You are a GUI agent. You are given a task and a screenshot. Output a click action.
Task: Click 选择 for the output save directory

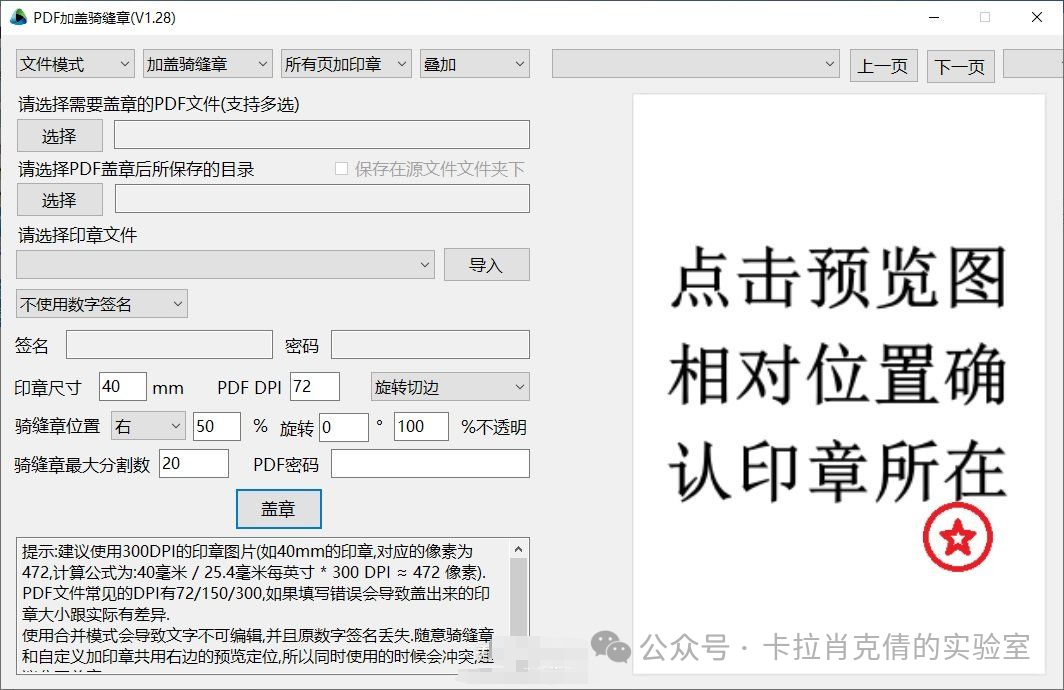point(59,199)
